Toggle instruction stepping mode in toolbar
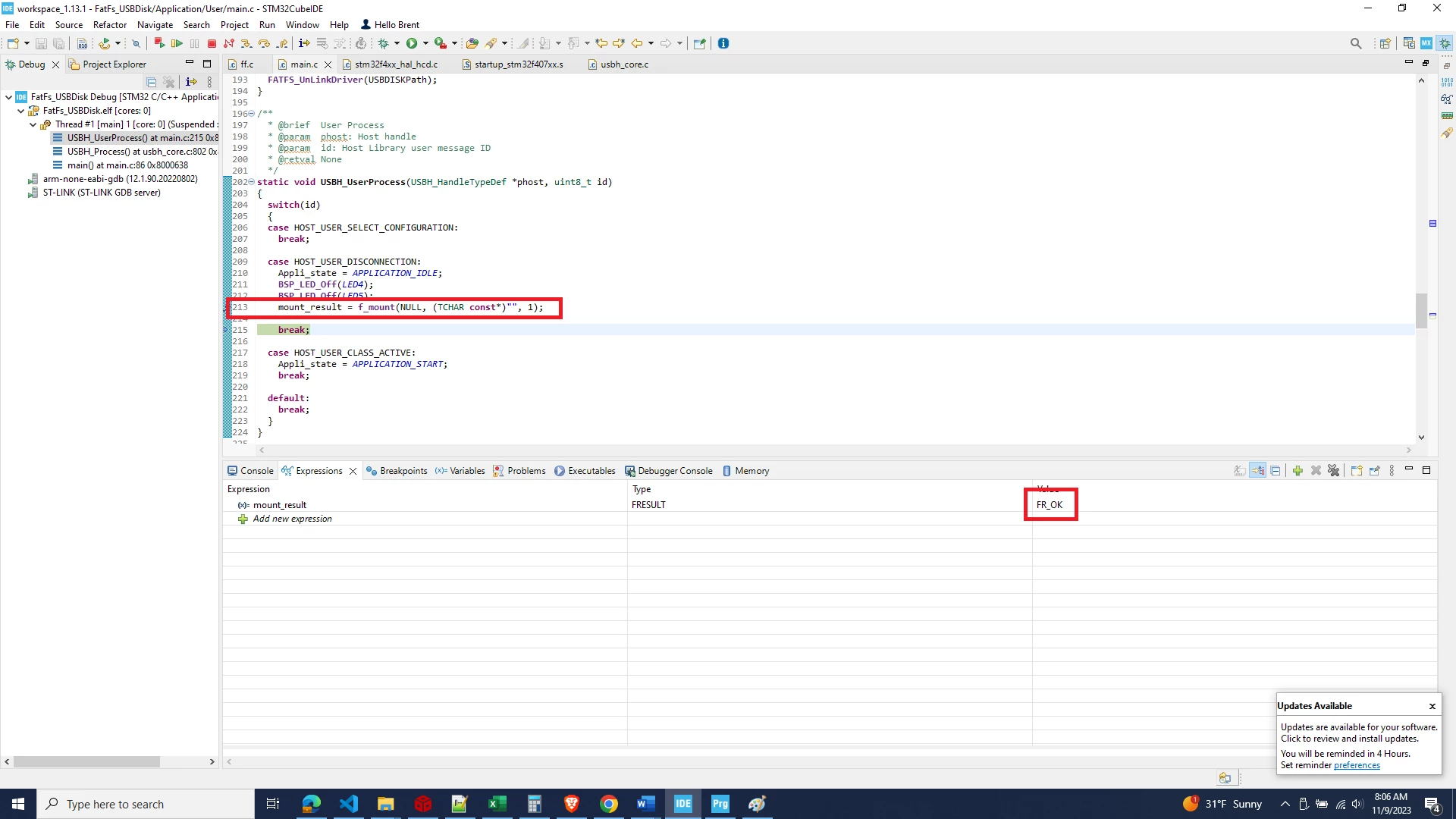This screenshot has height=819, width=1456. tap(304, 43)
